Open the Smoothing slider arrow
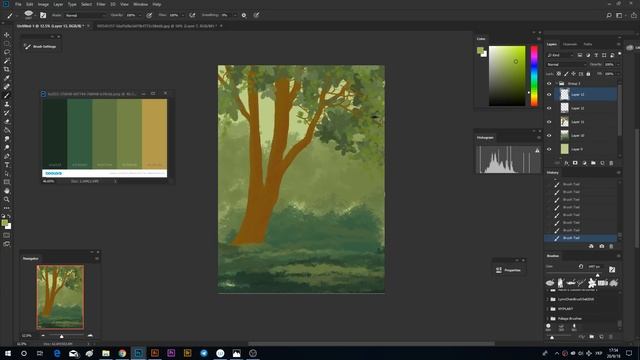 [x=235, y=15]
